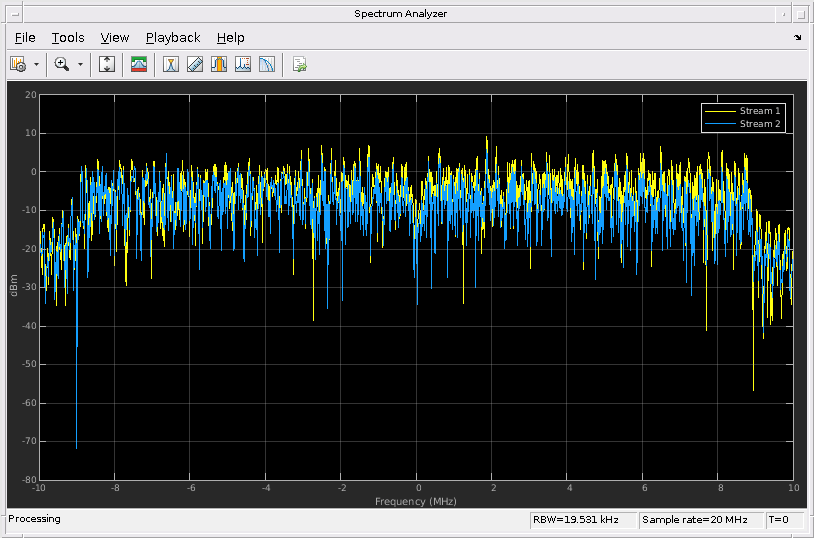
Task: Toggle Stream 2 visibility in legend
Action: pos(760,124)
